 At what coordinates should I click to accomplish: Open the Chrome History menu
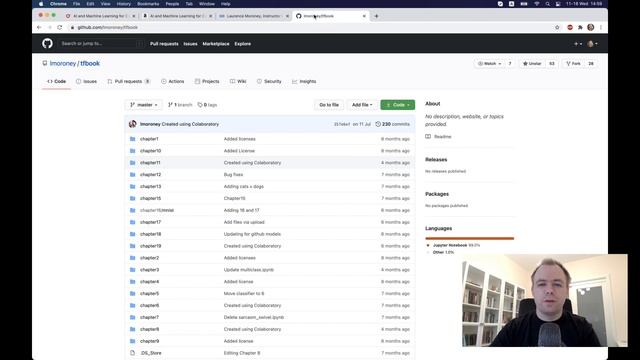(123, 4)
